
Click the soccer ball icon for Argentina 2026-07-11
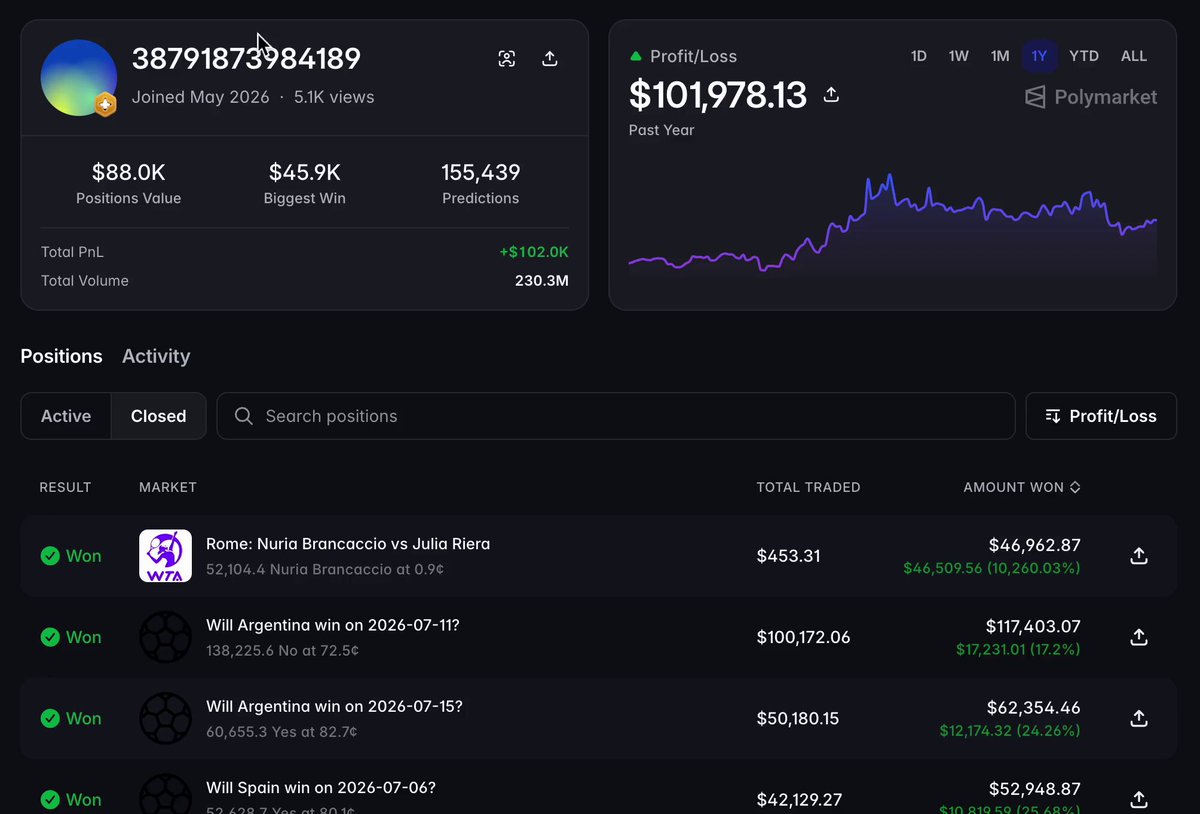165,637
